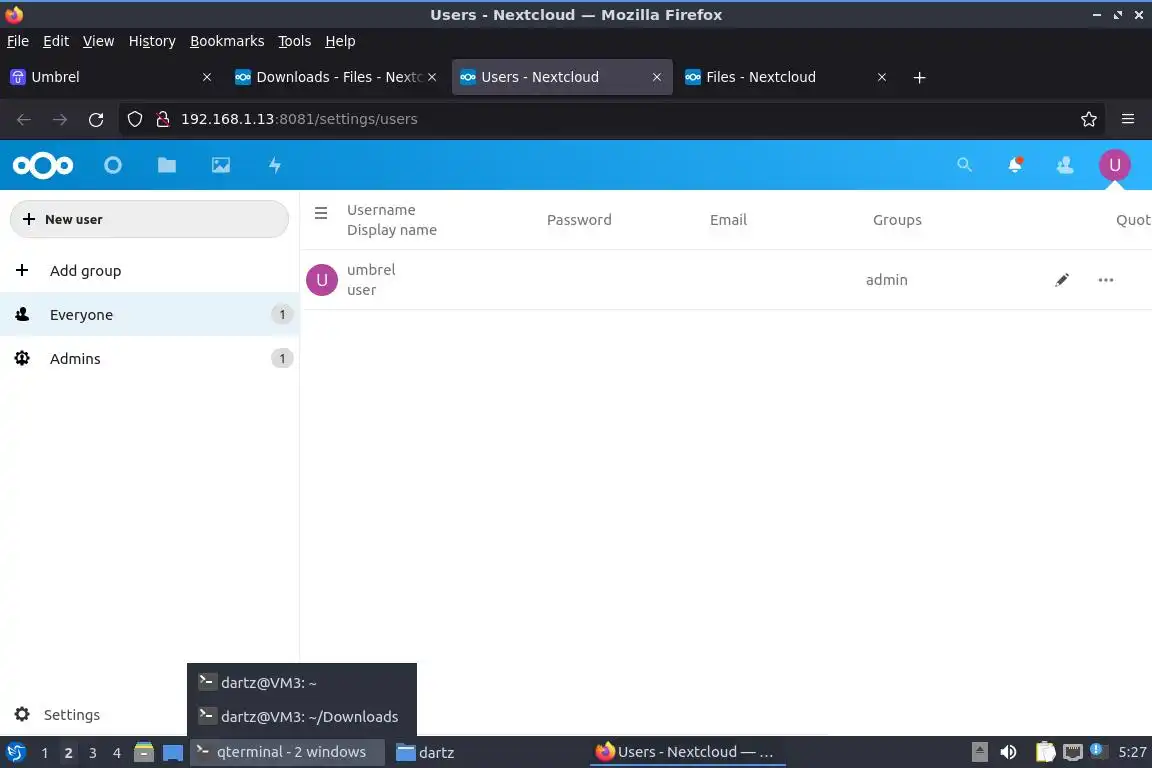This screenshot has width=1152, height=768.
Task: Switch to the Umbrel tab
Action: (112, 77)
